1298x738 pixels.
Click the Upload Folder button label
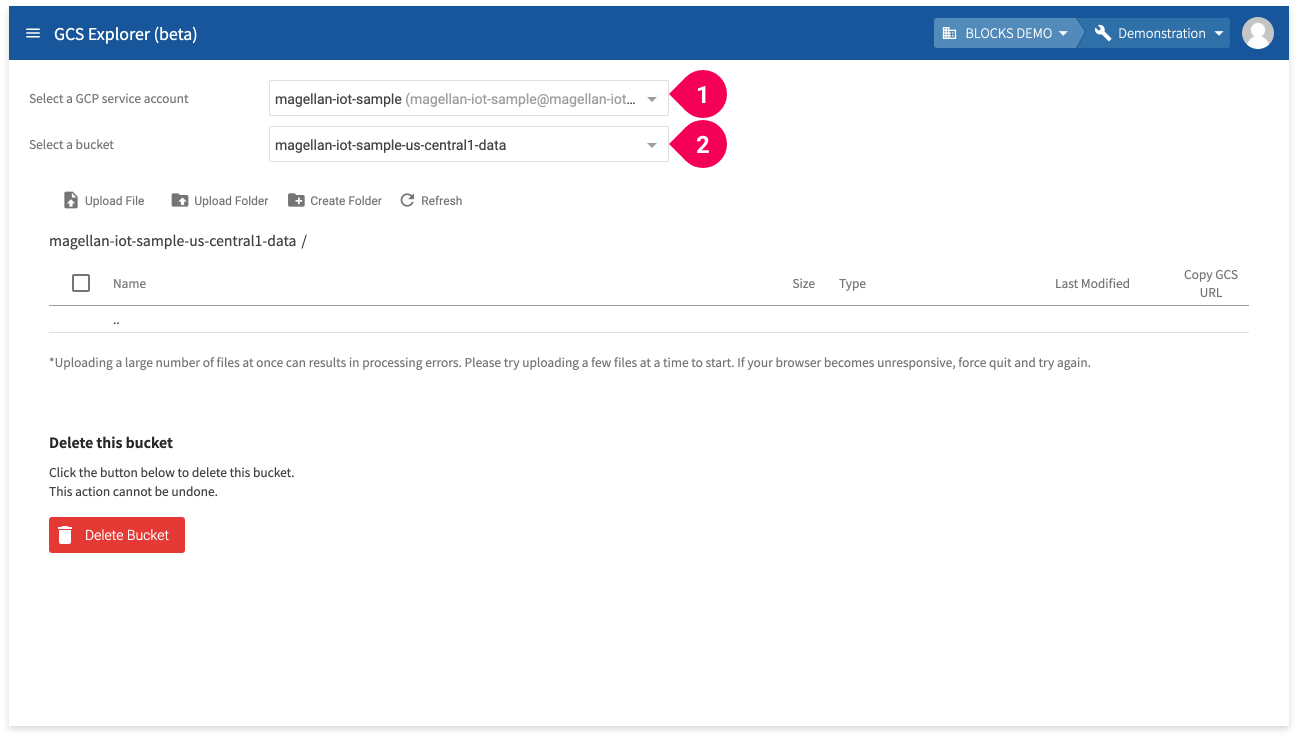[x=231, y=201]
